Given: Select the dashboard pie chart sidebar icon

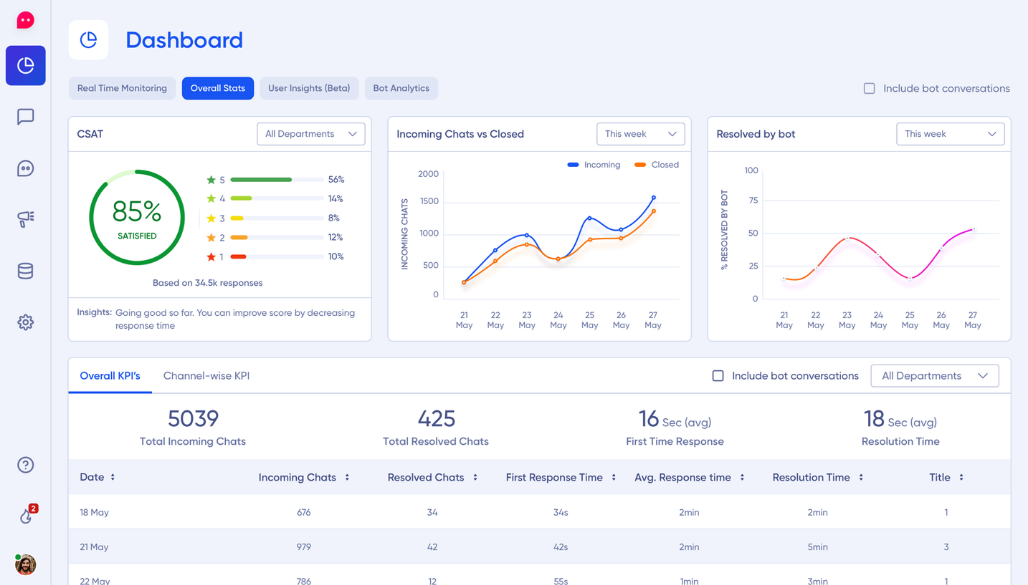Looking at the screenshot, I should pos(26,66).
